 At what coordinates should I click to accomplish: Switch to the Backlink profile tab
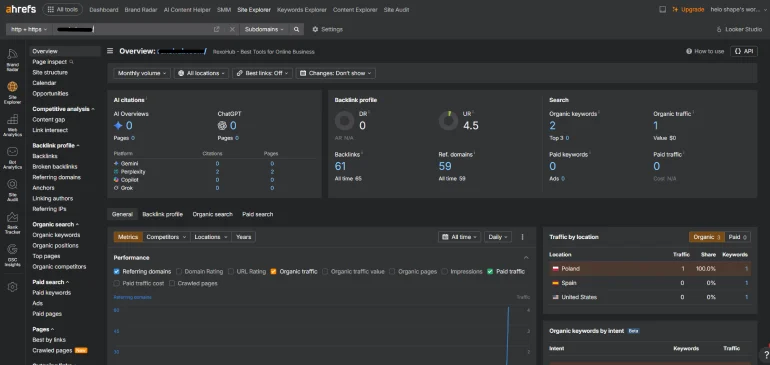tap(163, 214)
